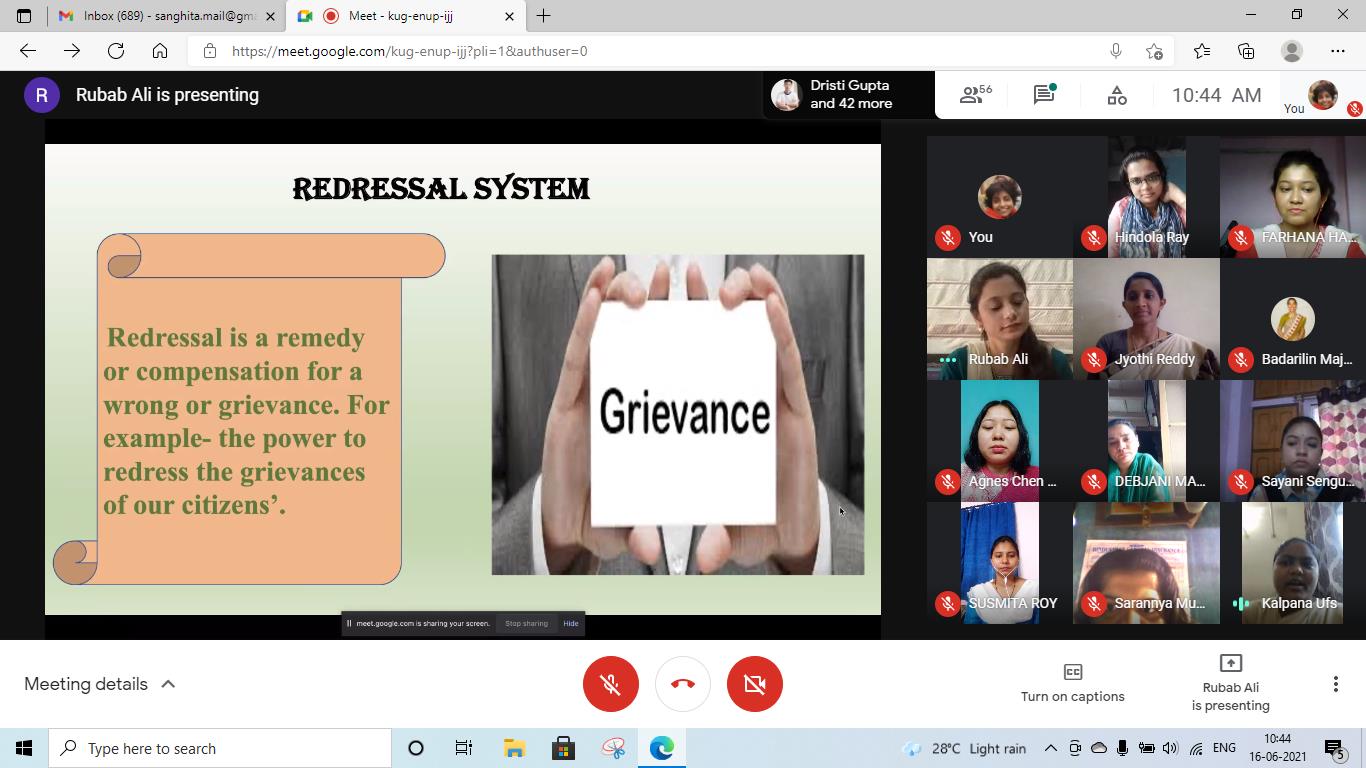Click the red hang up call button

tap(683, 684)
